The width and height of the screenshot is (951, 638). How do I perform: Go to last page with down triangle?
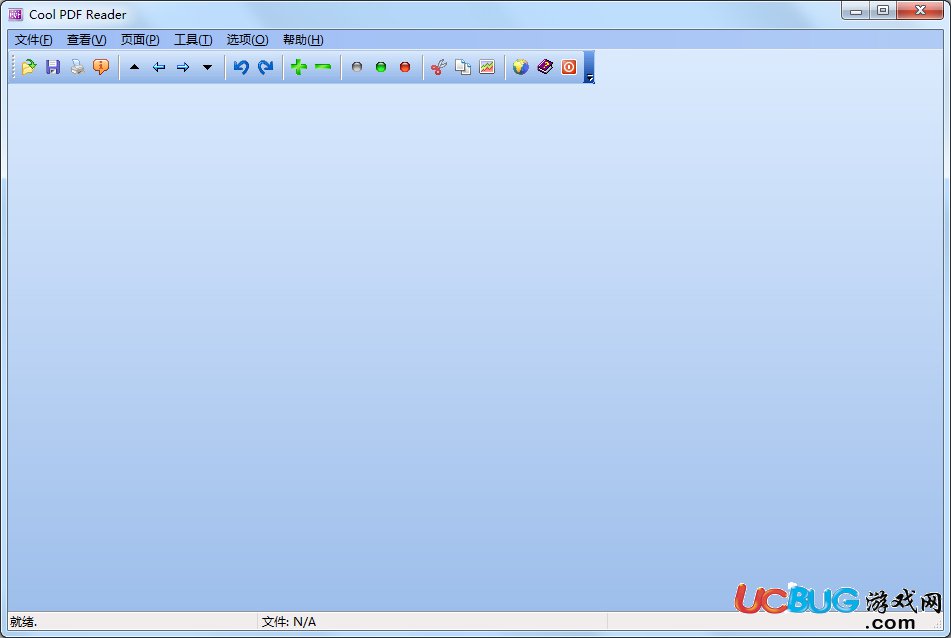[207, 67]
